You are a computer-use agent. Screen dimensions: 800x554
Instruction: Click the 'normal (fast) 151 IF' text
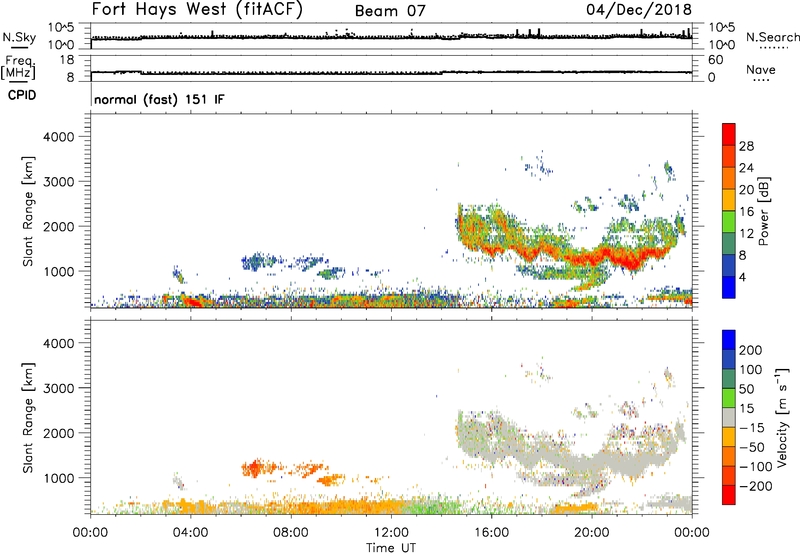[159, 99]
